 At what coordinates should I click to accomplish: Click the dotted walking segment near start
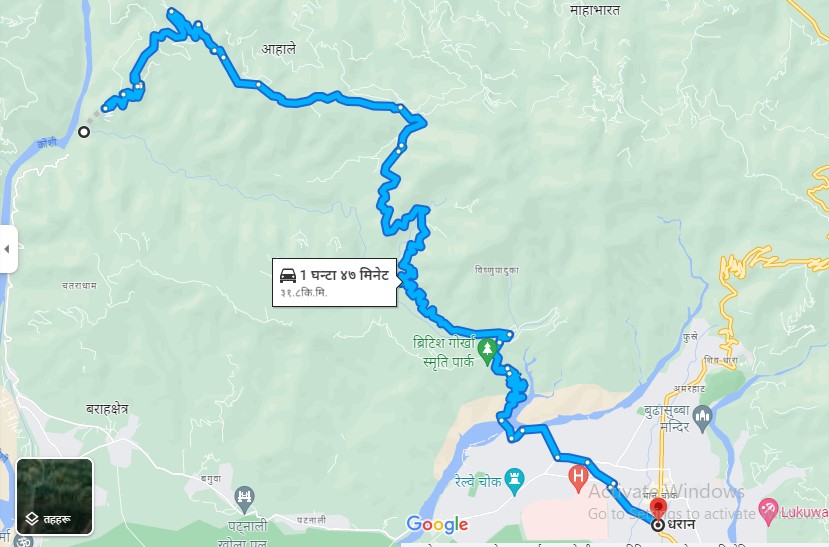click(94, 120)
